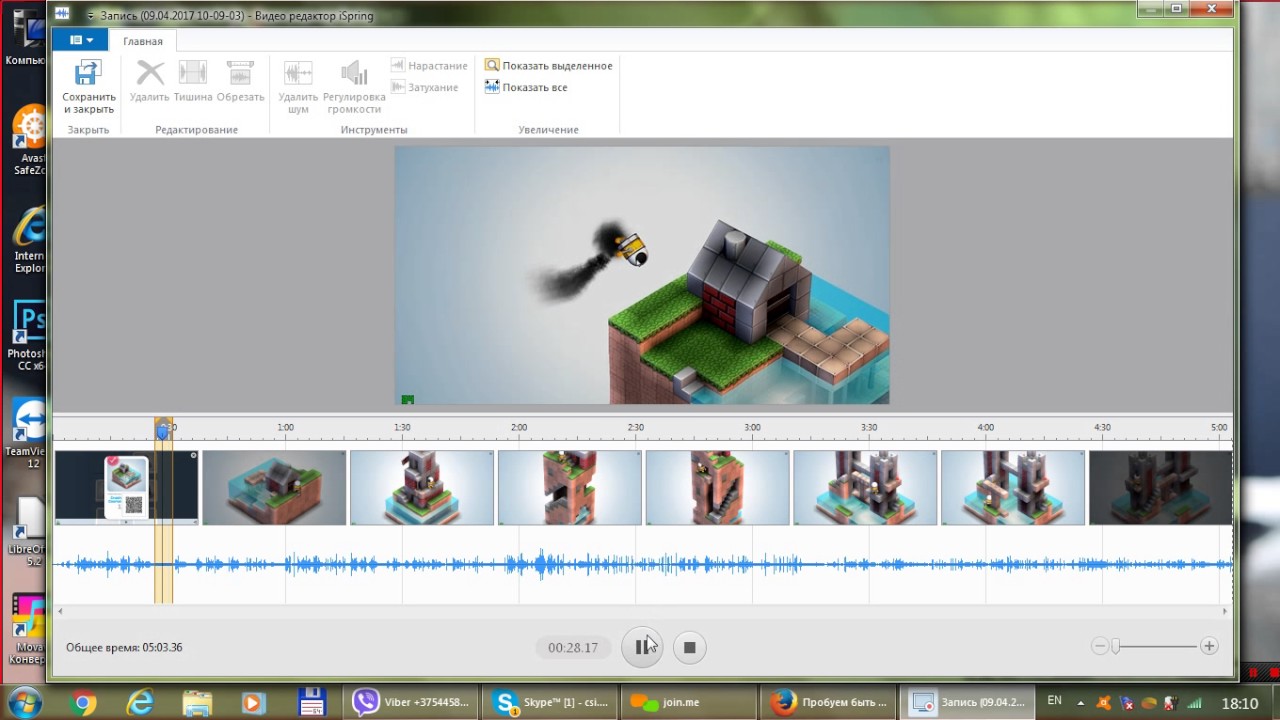Open File Explorer folder on taskbar

(x=197, y=702)
